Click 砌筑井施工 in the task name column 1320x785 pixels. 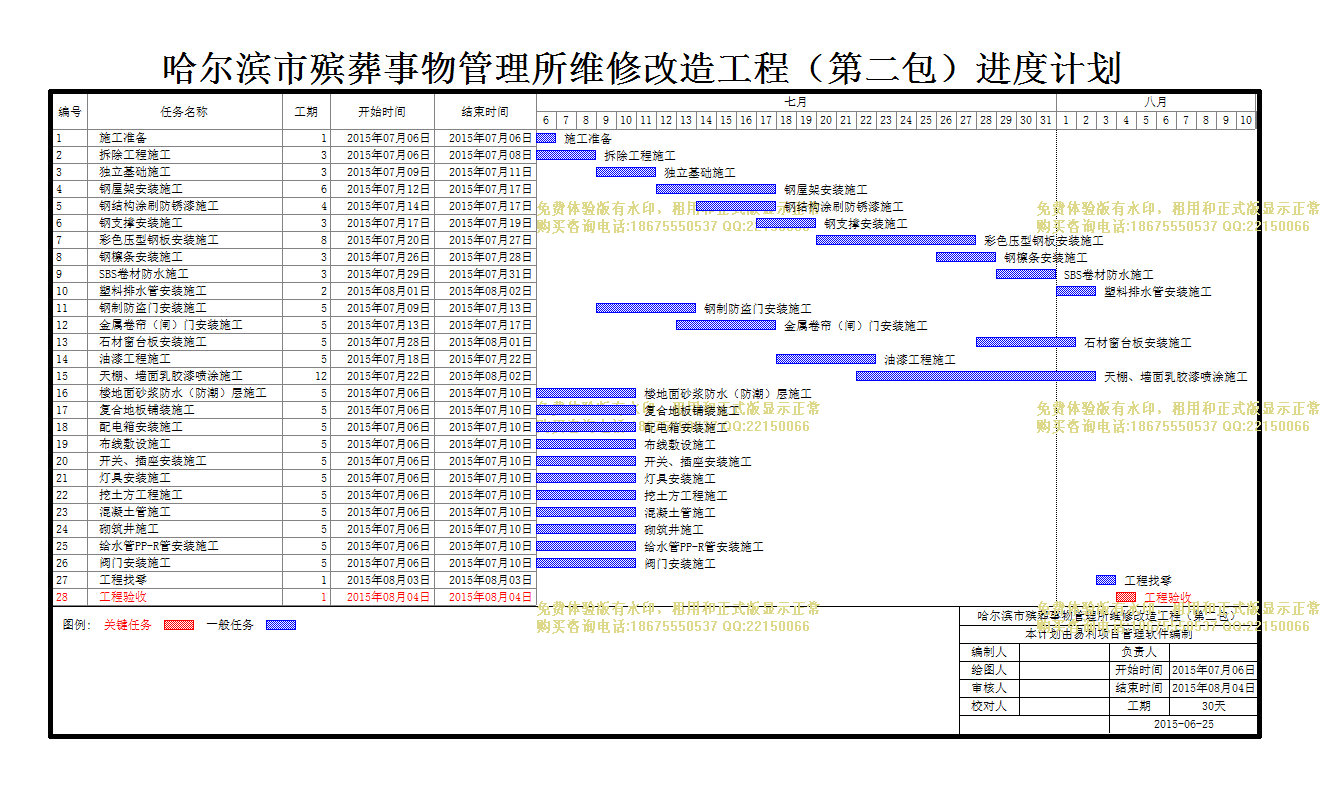click(129, 529)
